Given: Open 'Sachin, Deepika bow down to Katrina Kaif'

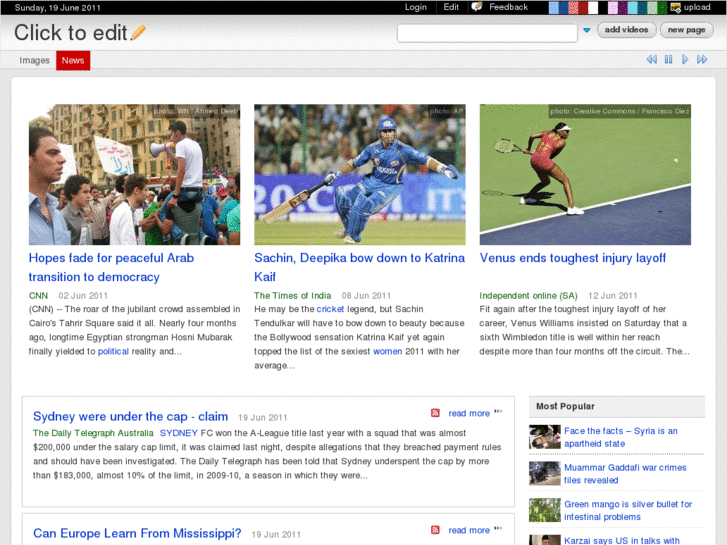Looking at the screenshot, I should pos(359,267).
